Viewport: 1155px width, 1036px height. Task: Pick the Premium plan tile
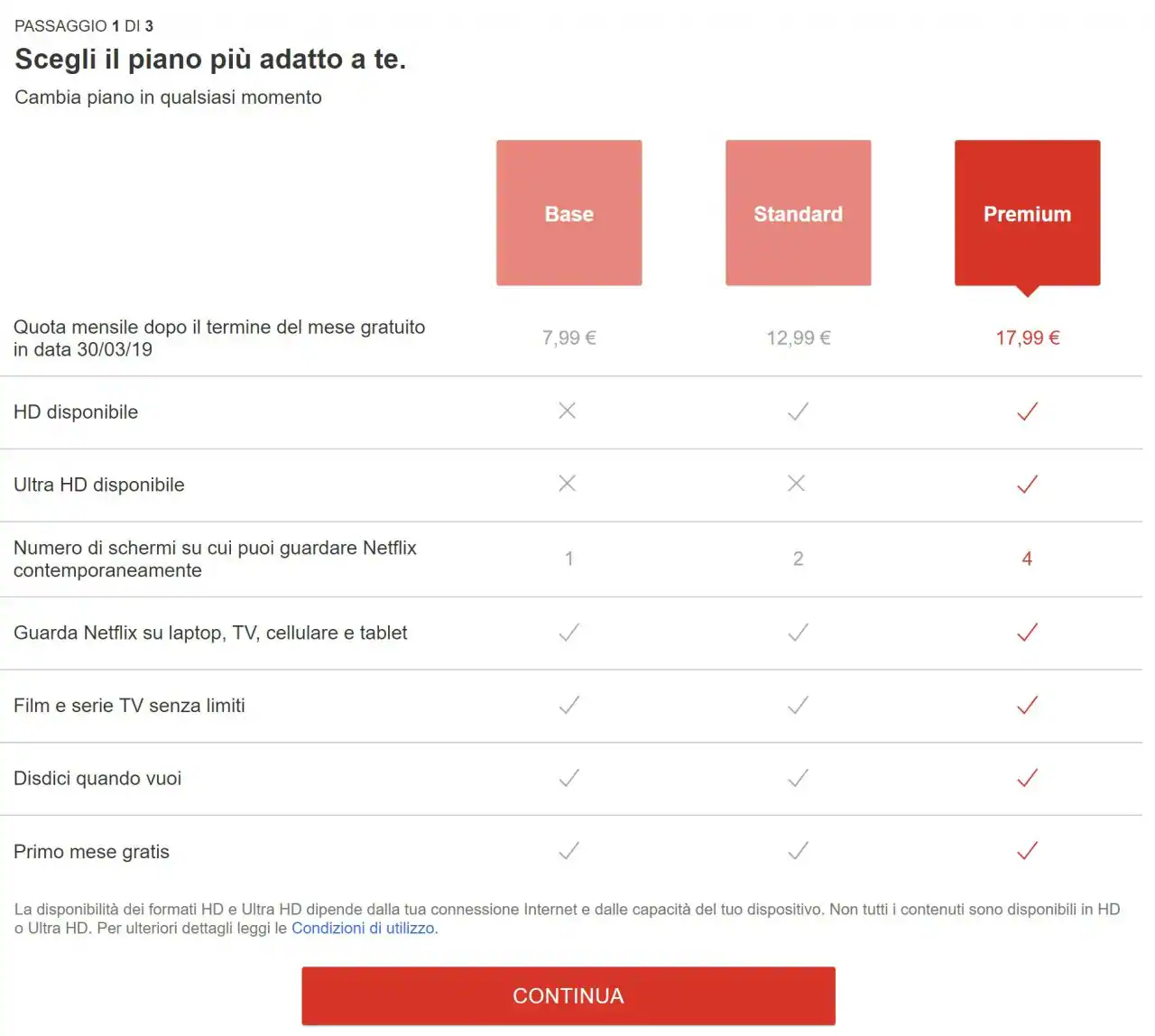point(1027,213)
